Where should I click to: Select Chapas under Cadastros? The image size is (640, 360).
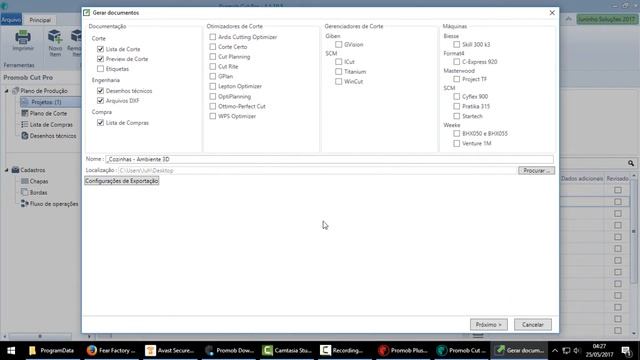(x=39, y=181)
